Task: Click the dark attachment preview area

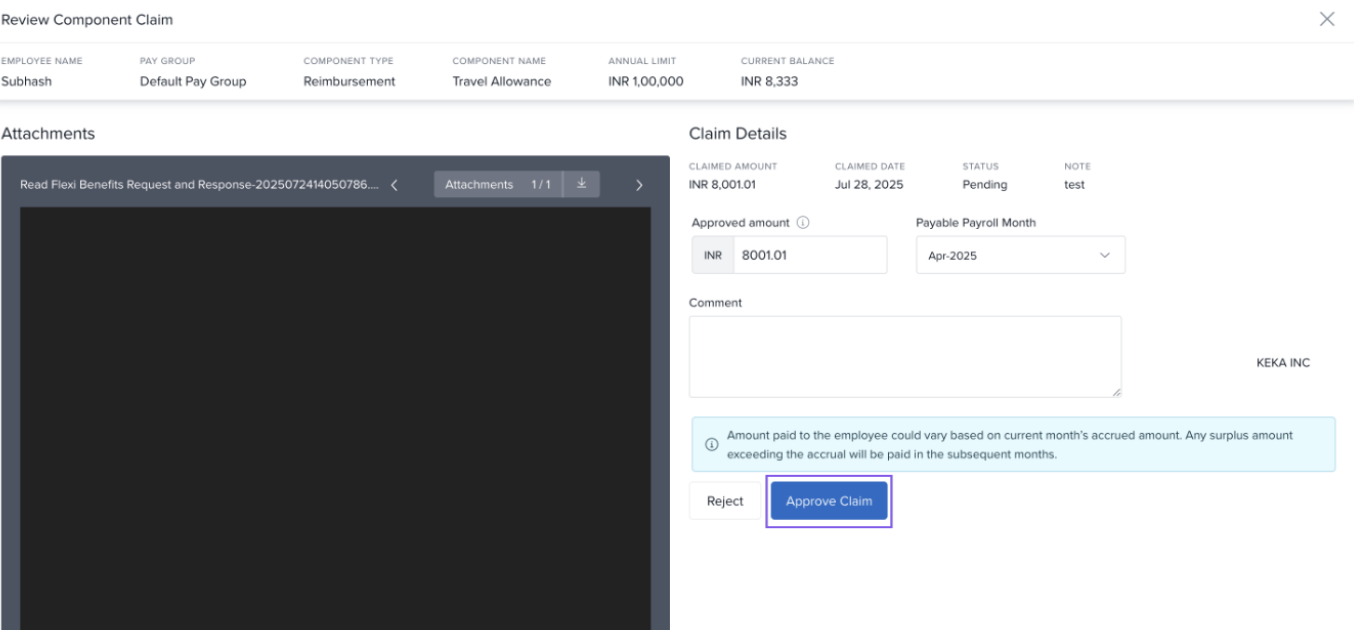Action: (335, 418)
